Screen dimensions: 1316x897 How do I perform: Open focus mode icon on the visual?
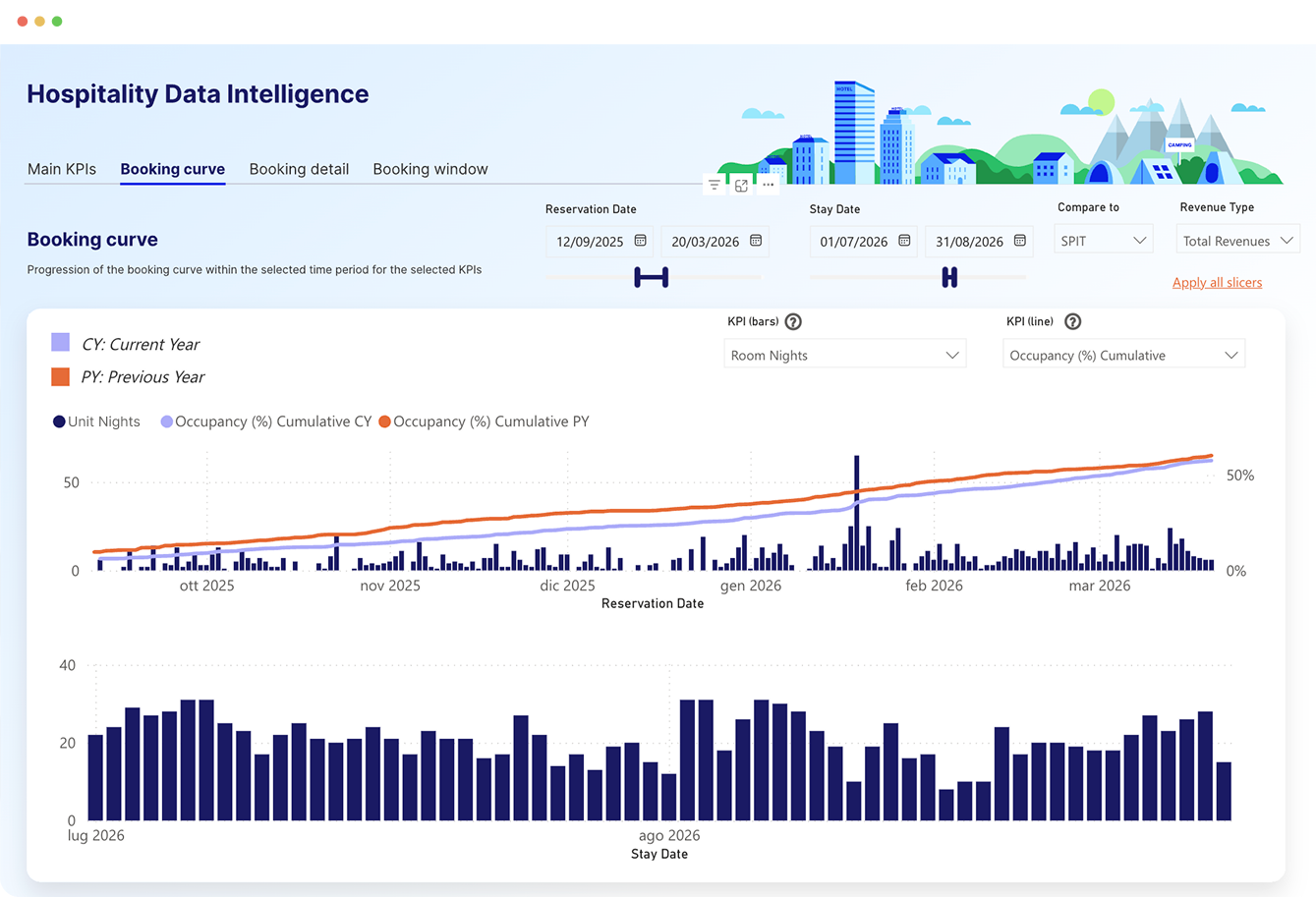tap(741, 185)
